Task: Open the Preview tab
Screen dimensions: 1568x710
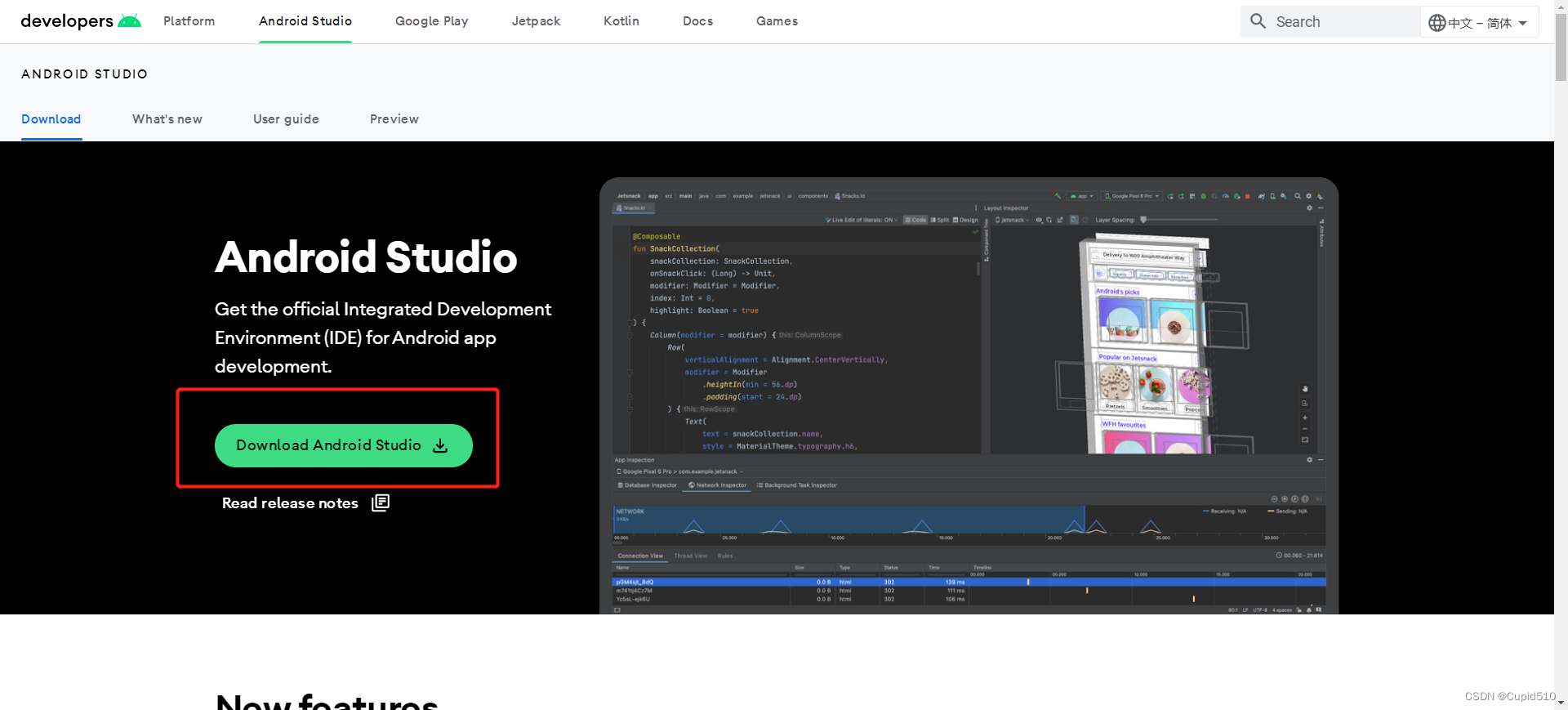Action: point(394,119)
